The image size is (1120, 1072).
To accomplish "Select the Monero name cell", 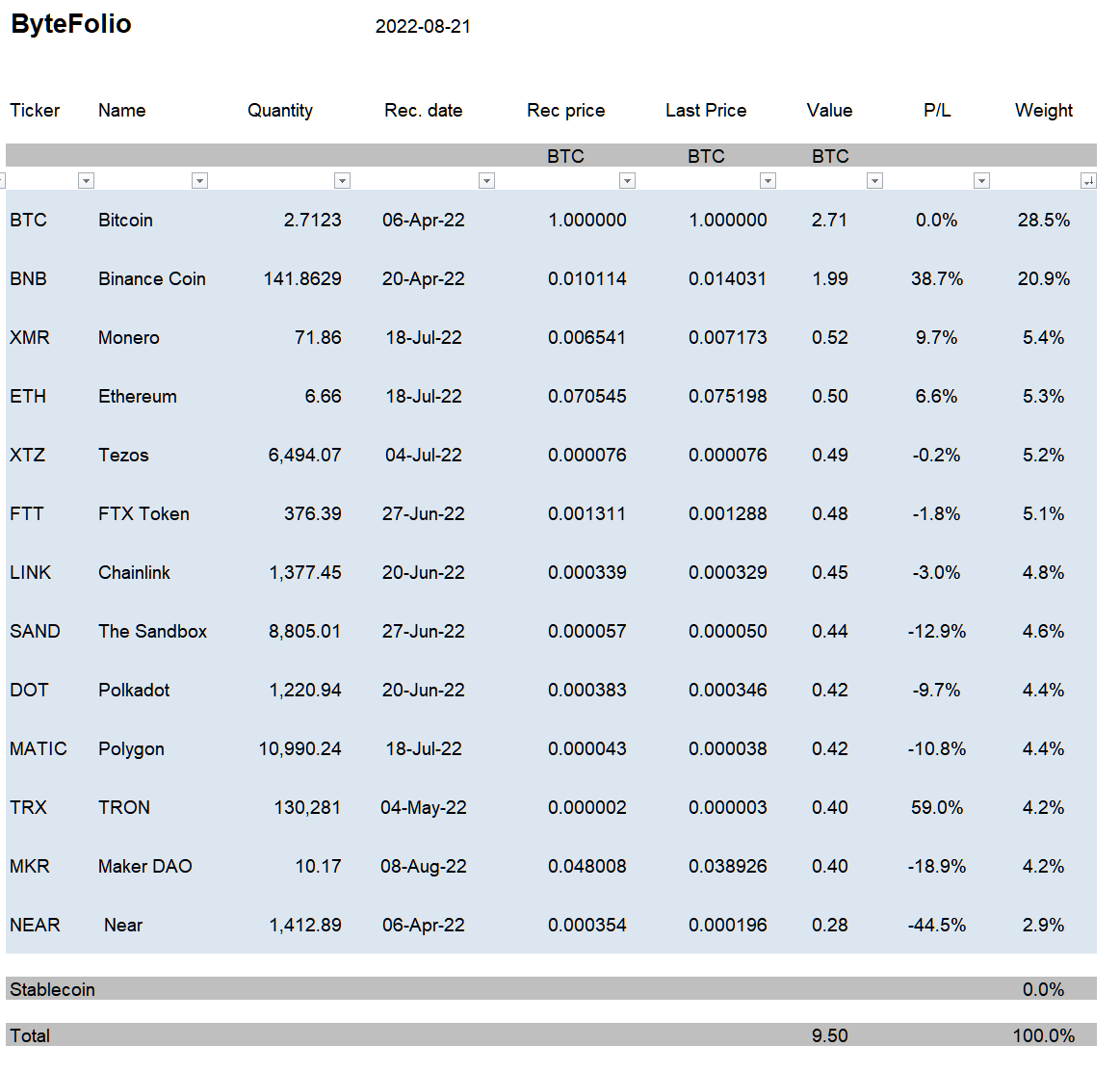I will point(129,337).
